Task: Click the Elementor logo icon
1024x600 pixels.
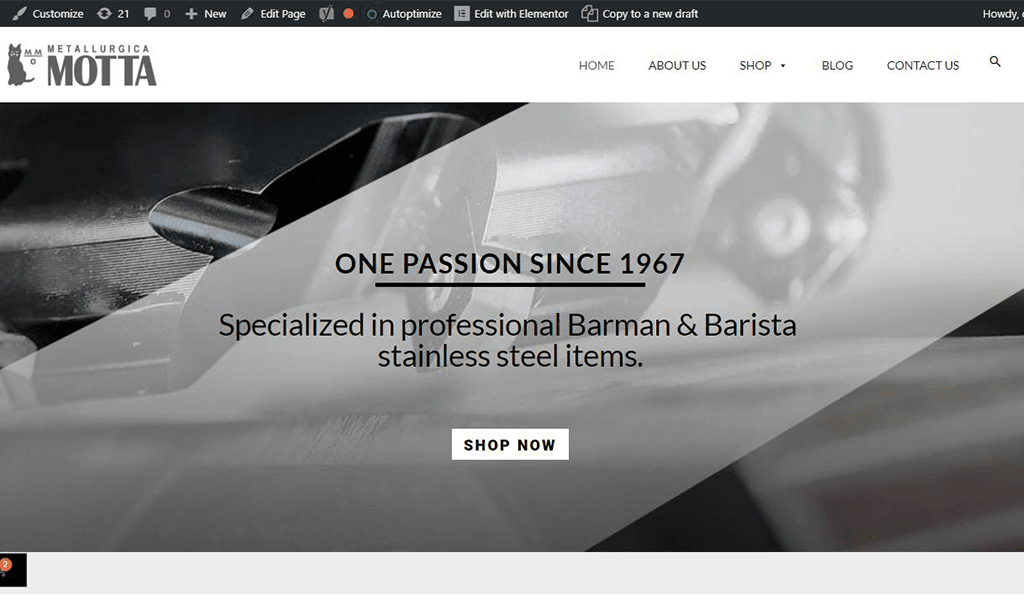Action: [462, 13]
